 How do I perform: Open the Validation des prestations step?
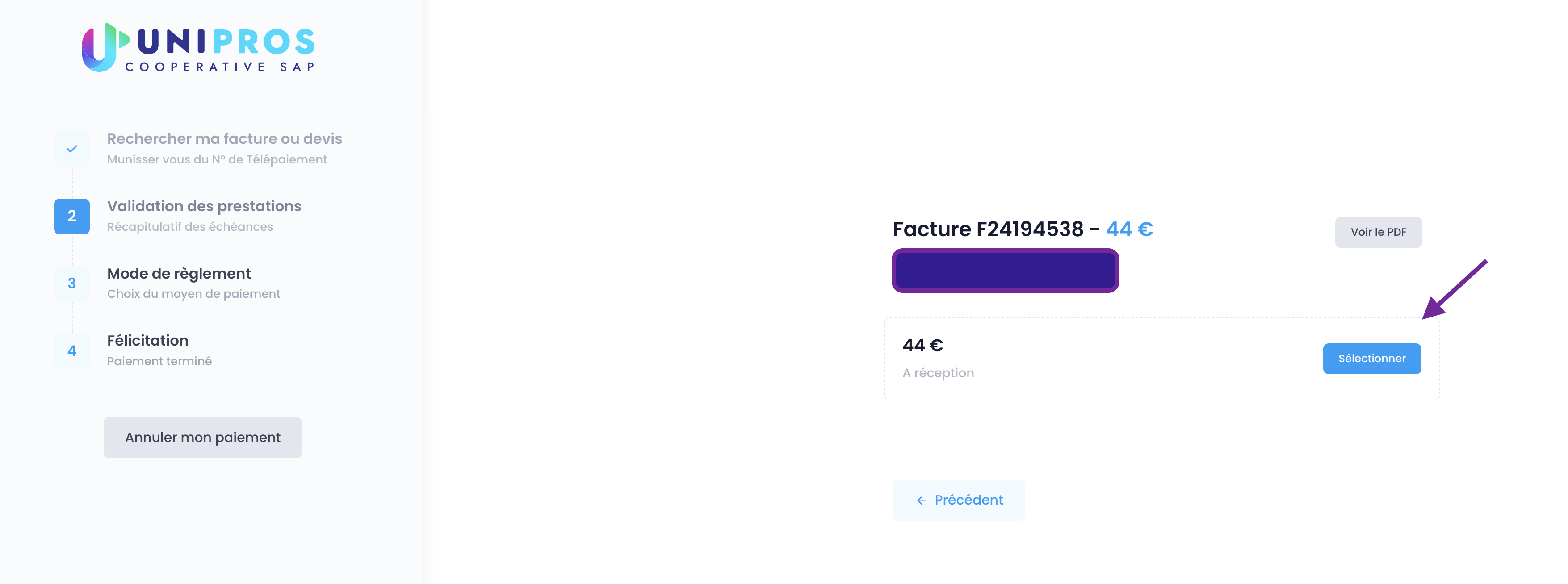pos(204,206)
